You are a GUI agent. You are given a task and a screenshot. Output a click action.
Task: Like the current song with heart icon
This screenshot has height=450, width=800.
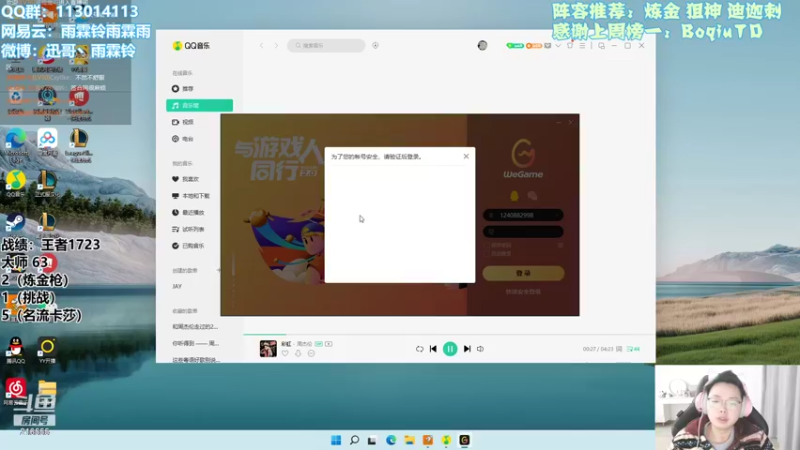(x=285, y=353)
